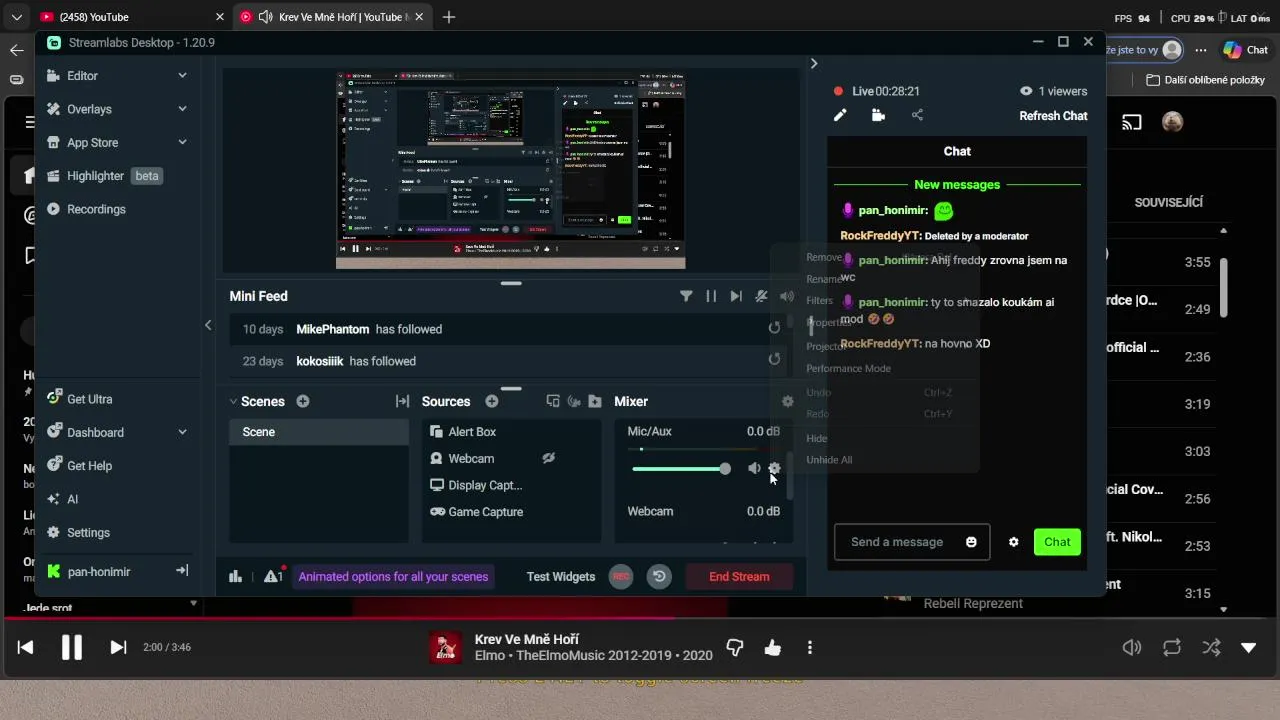Click the song progress bar
Screen dimensions: 1280x720
pos(640,617)
